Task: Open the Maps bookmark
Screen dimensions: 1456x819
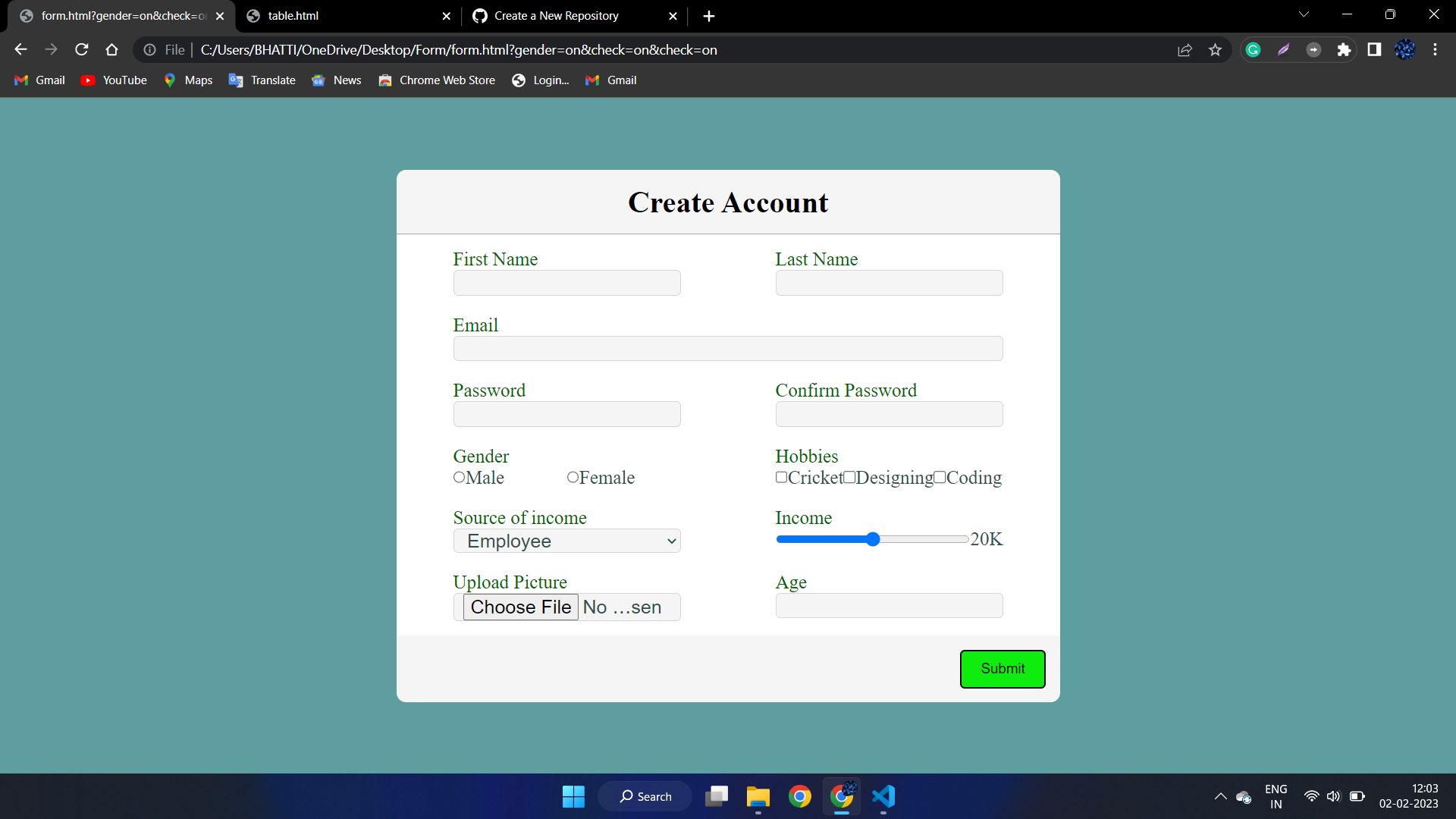Action: pyautogui.click(x=188, y=80)
